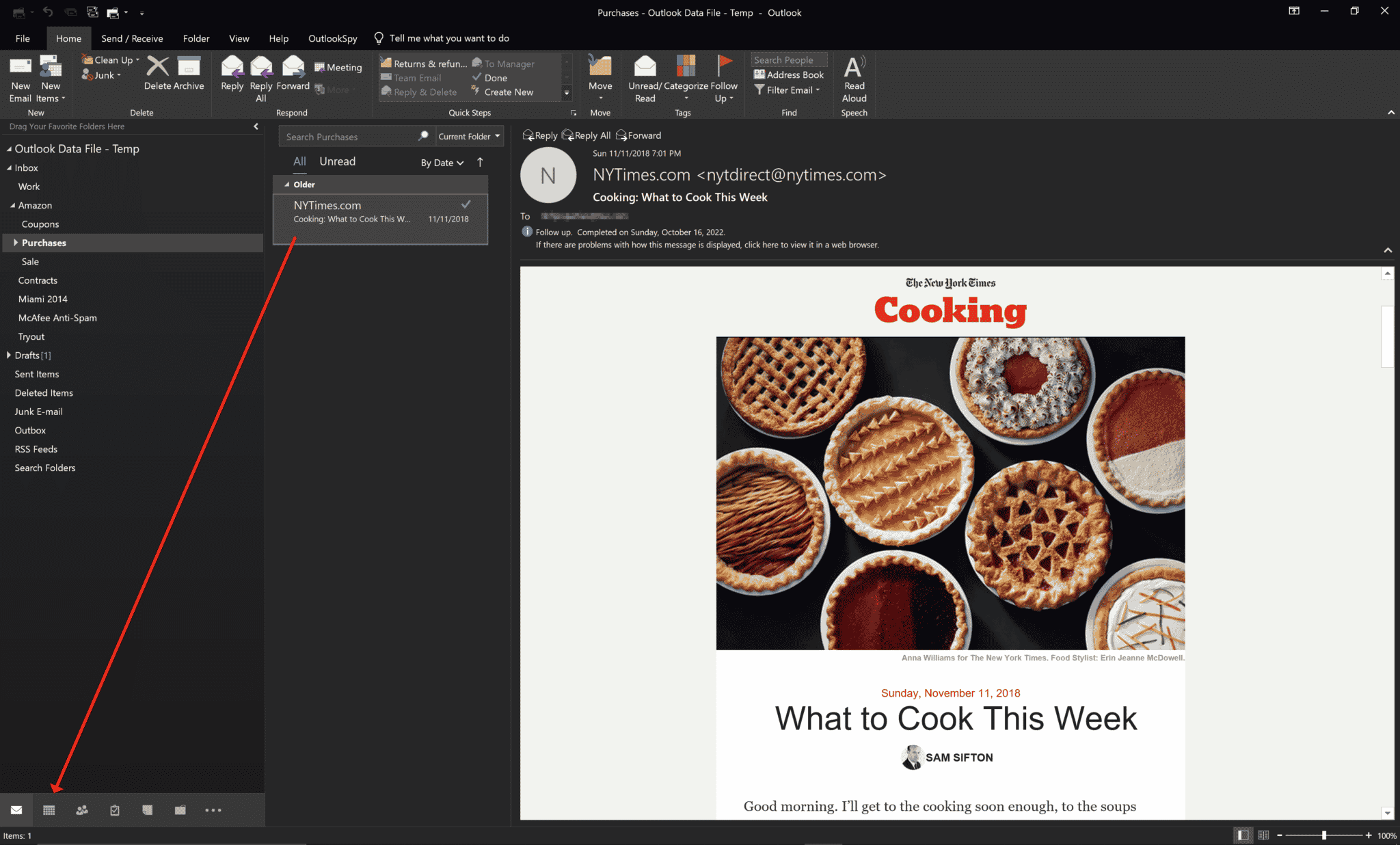Screen dimensions: 1400x845
Task: Toggle the email checkmark flag
Action: [465, 205]
